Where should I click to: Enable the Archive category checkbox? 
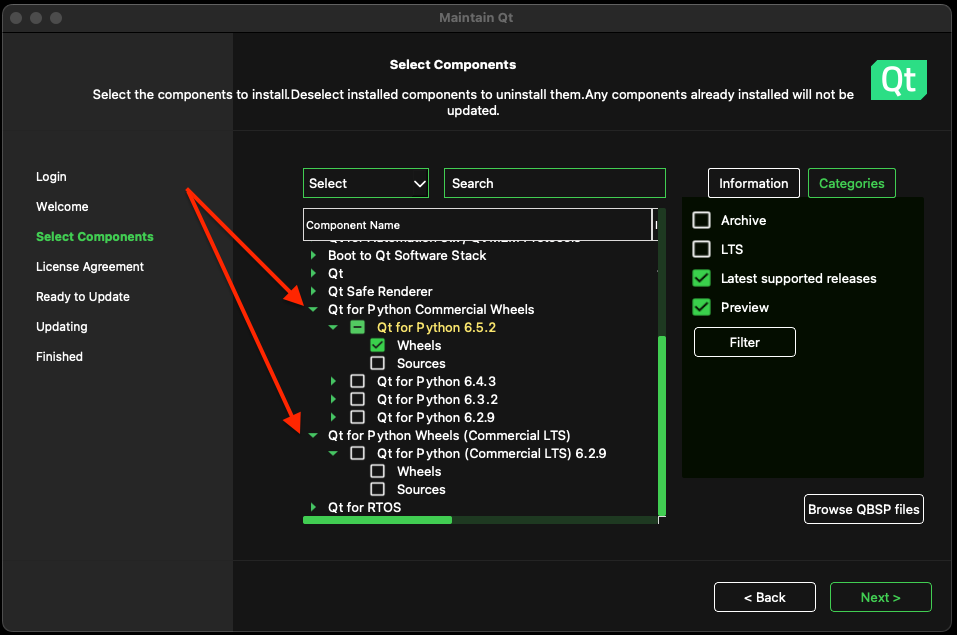pyautogui.click(x=702, y=220)
